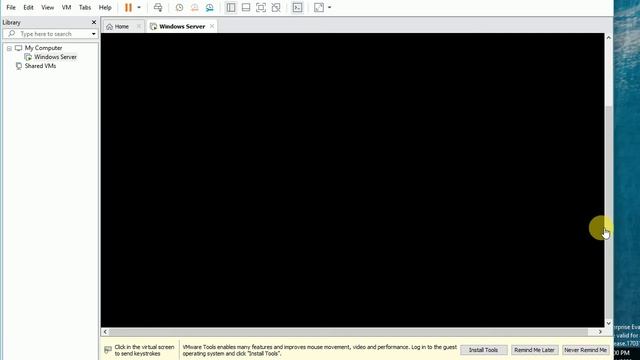Select Shared VMs in the library

tap(40, 66)
